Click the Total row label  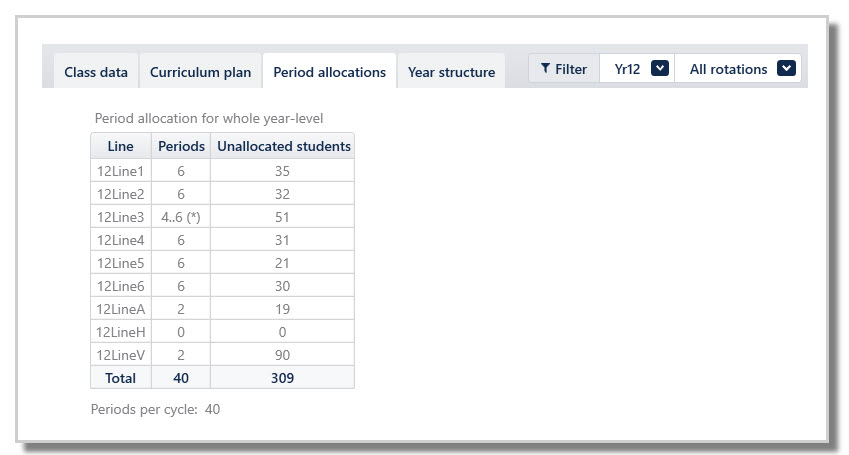[120, 378]
